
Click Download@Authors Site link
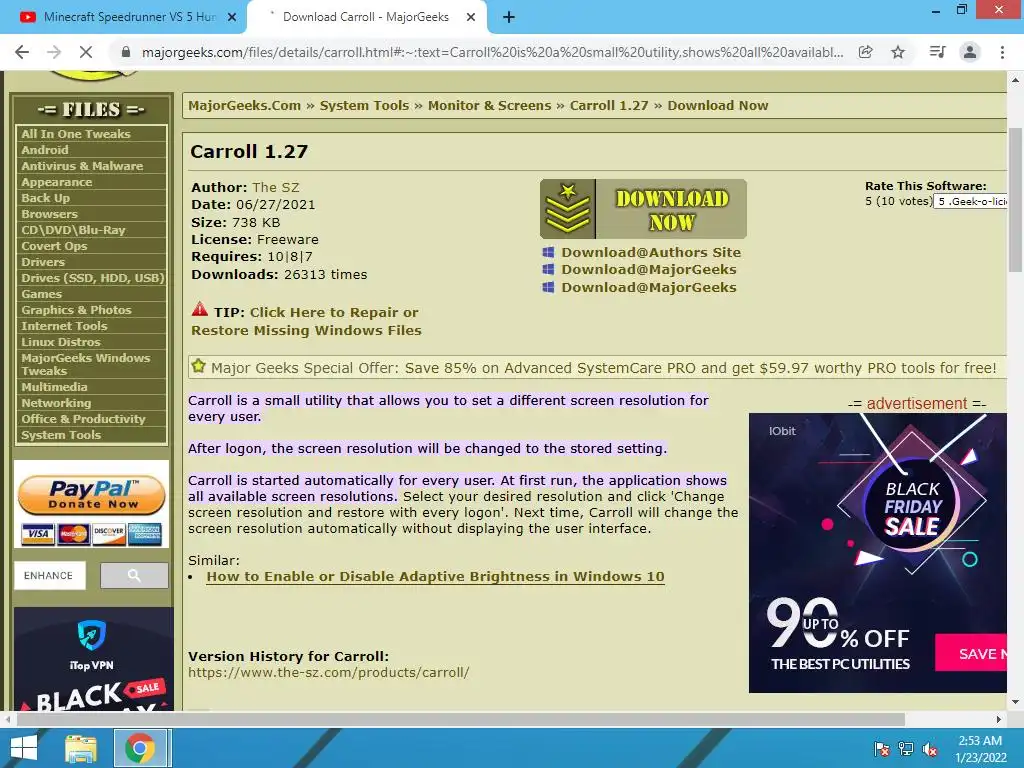click(x=650, y=252)
